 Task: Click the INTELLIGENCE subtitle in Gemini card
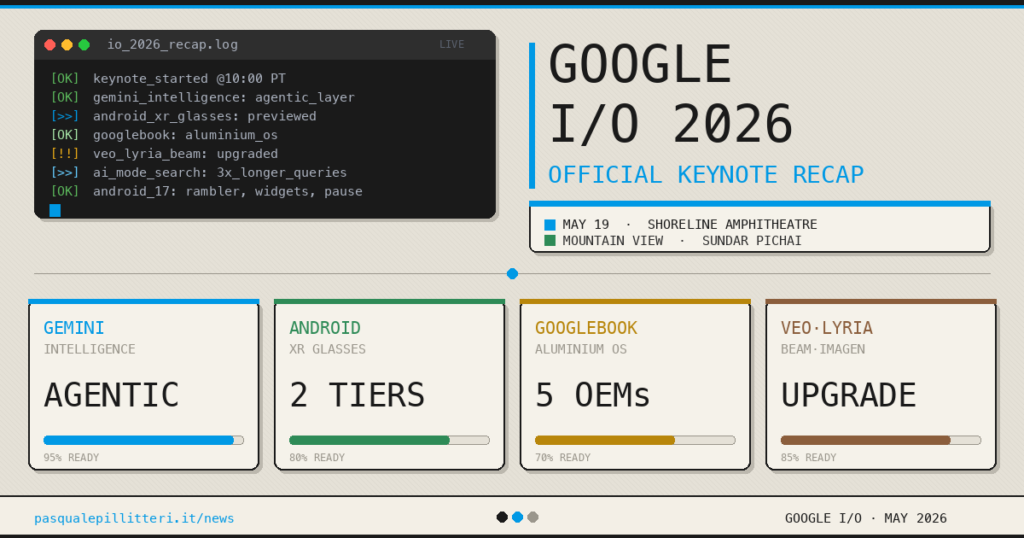(x=89, y=349)
